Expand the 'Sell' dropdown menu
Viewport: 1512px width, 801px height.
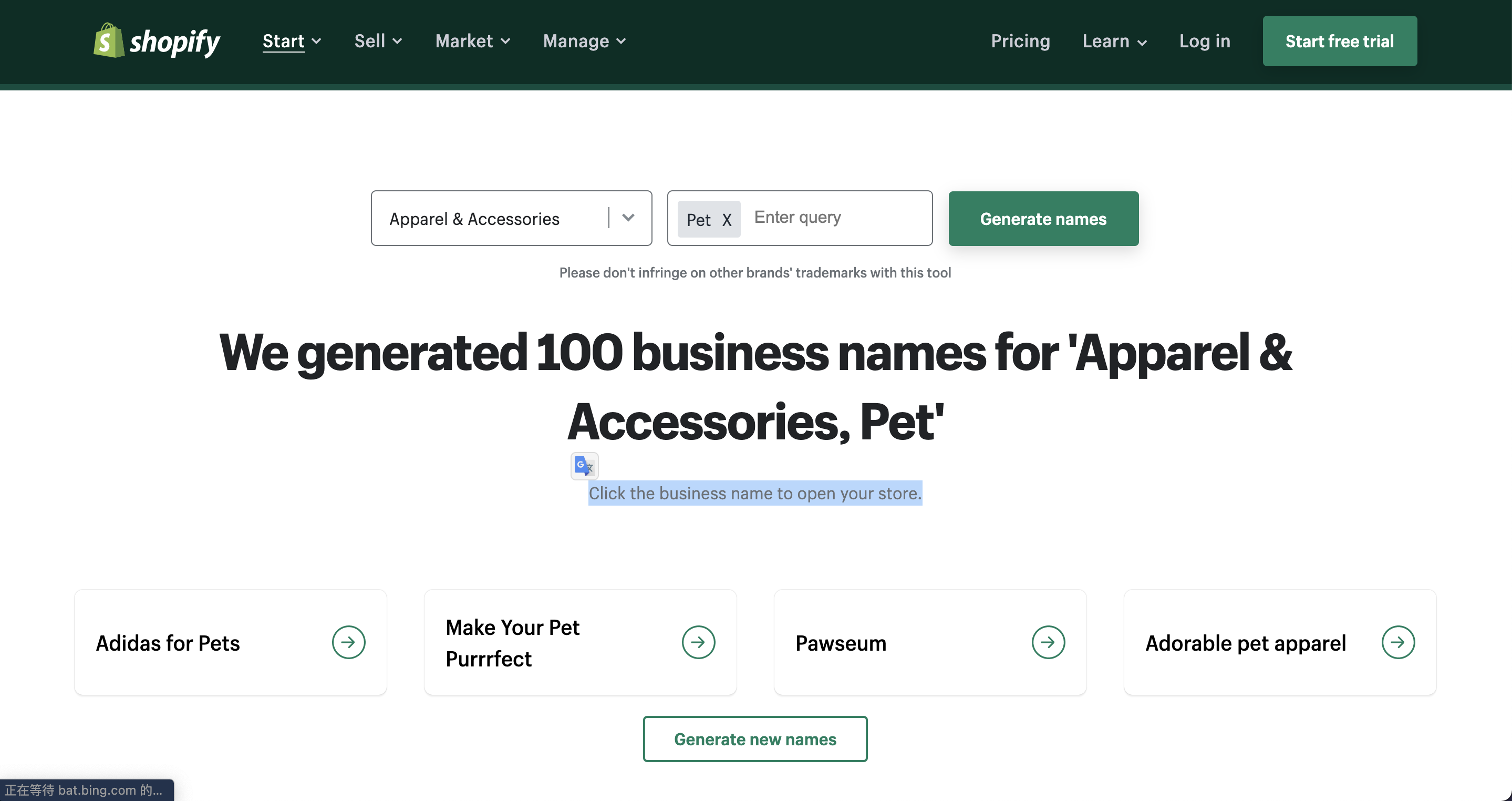[x=377, y=41]
